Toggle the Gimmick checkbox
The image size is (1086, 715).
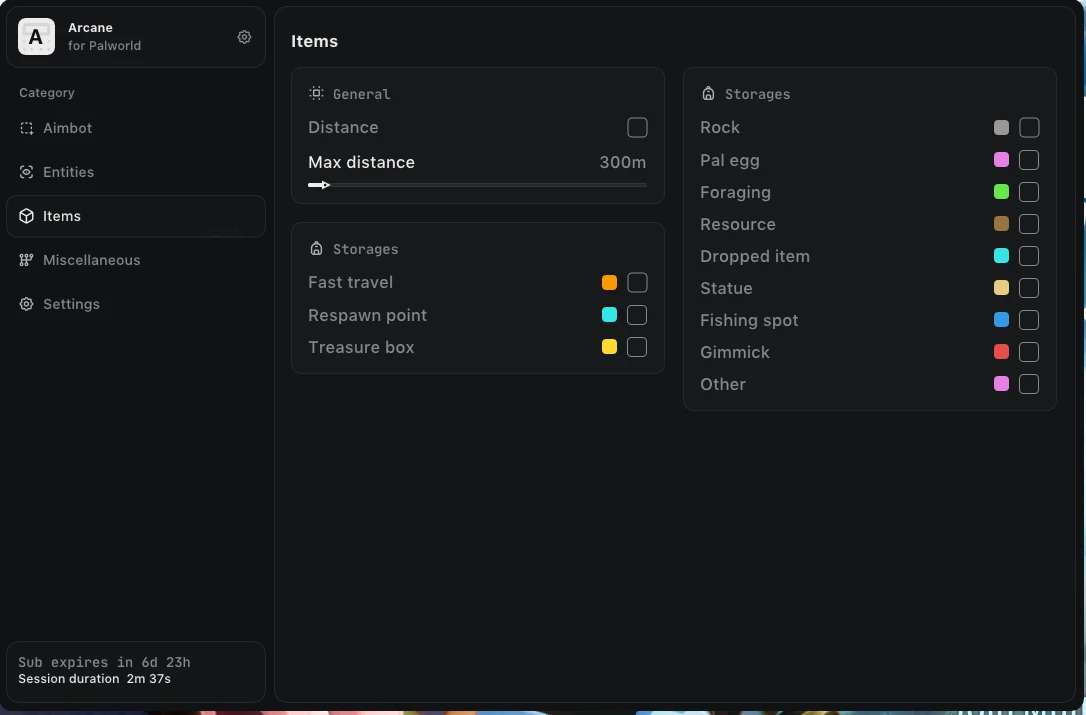[1029, 352]
